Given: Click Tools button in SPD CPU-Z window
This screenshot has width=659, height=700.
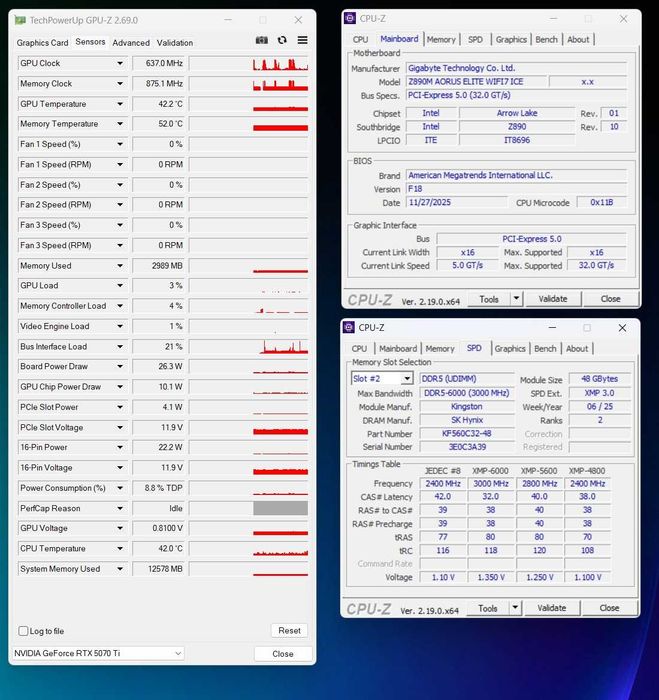Looking at the screenshot, I should click(x=488, y=608).
